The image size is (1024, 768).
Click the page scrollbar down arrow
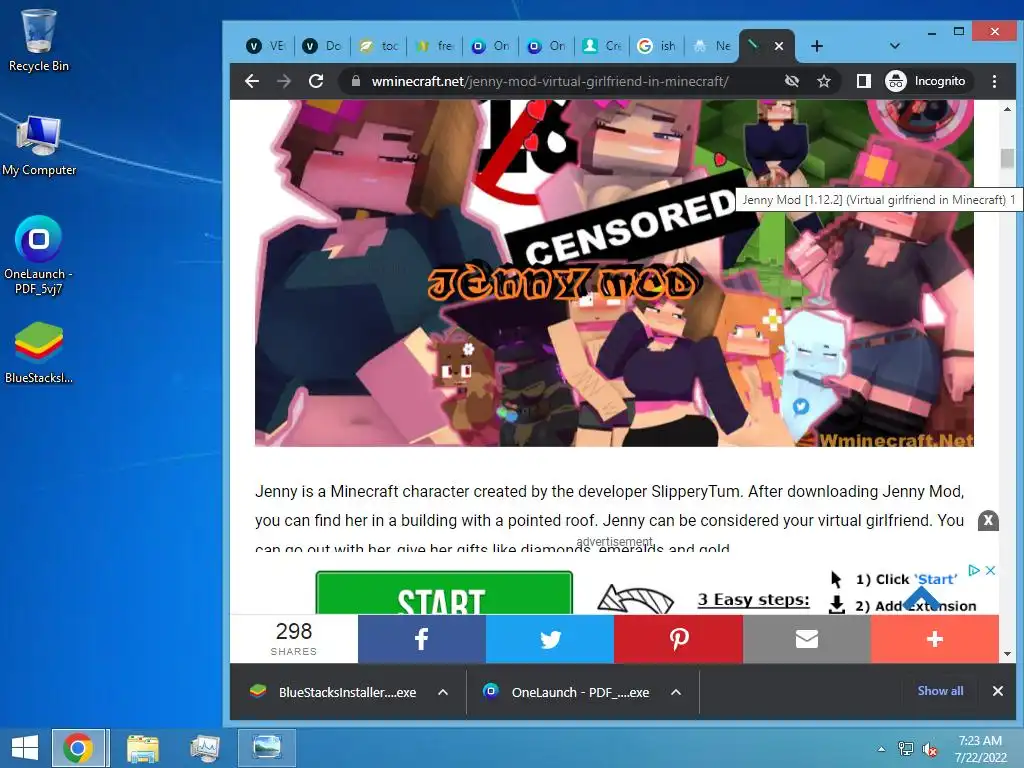[1007, 654]
